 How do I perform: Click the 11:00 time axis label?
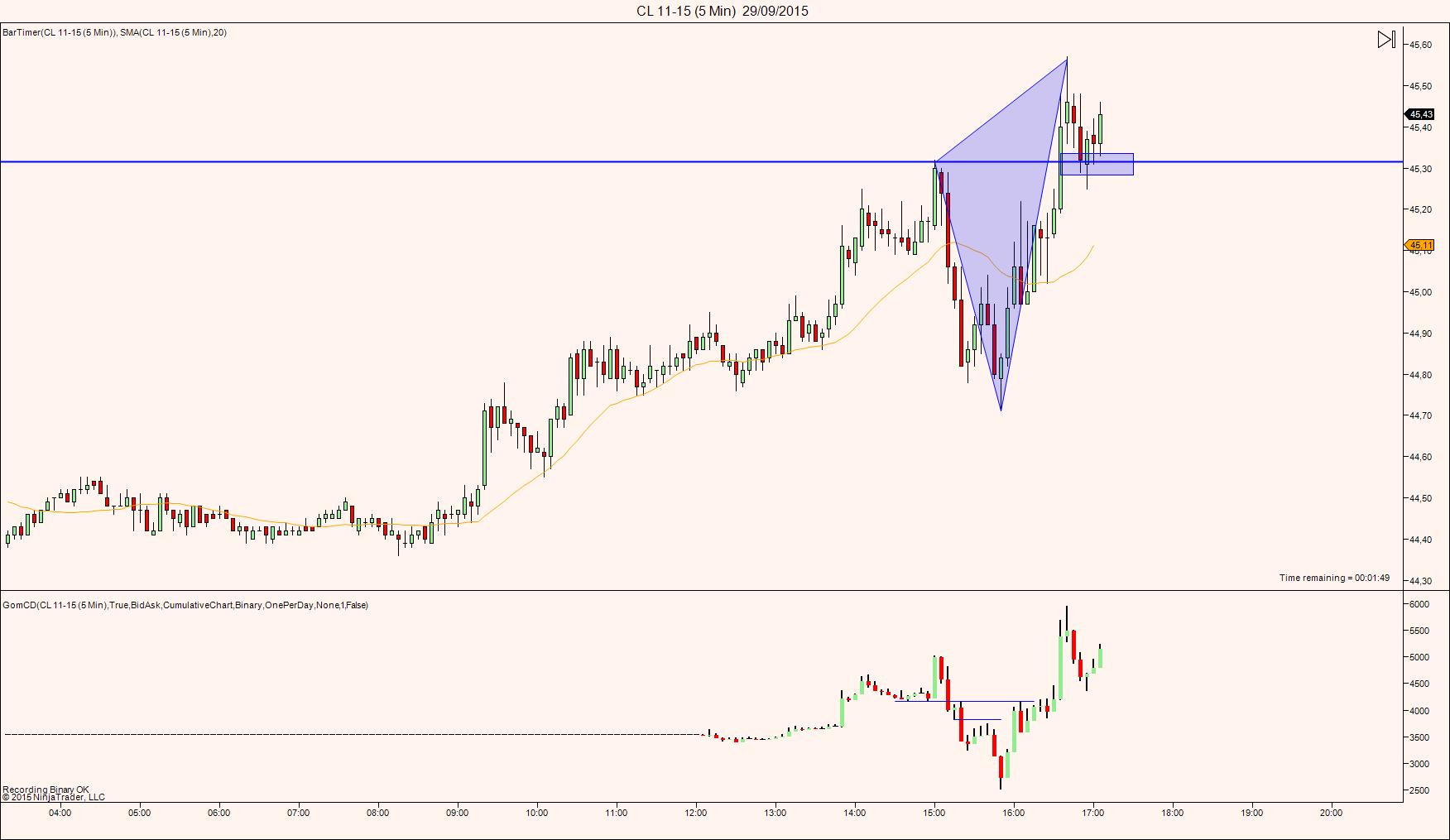click(x=616, y=813)
